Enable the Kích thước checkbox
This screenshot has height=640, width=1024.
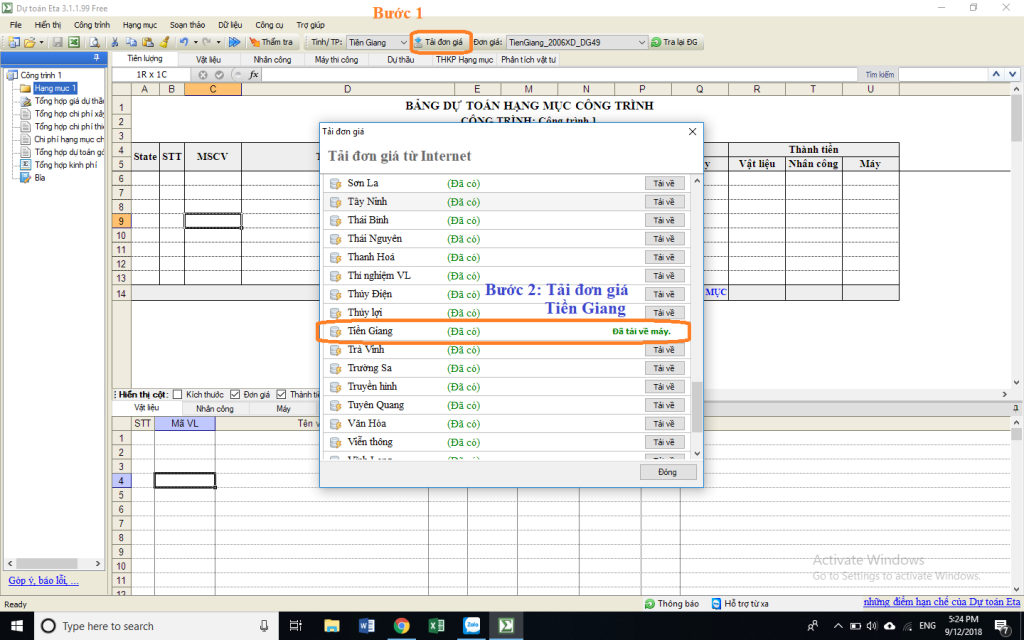[178, 394]
